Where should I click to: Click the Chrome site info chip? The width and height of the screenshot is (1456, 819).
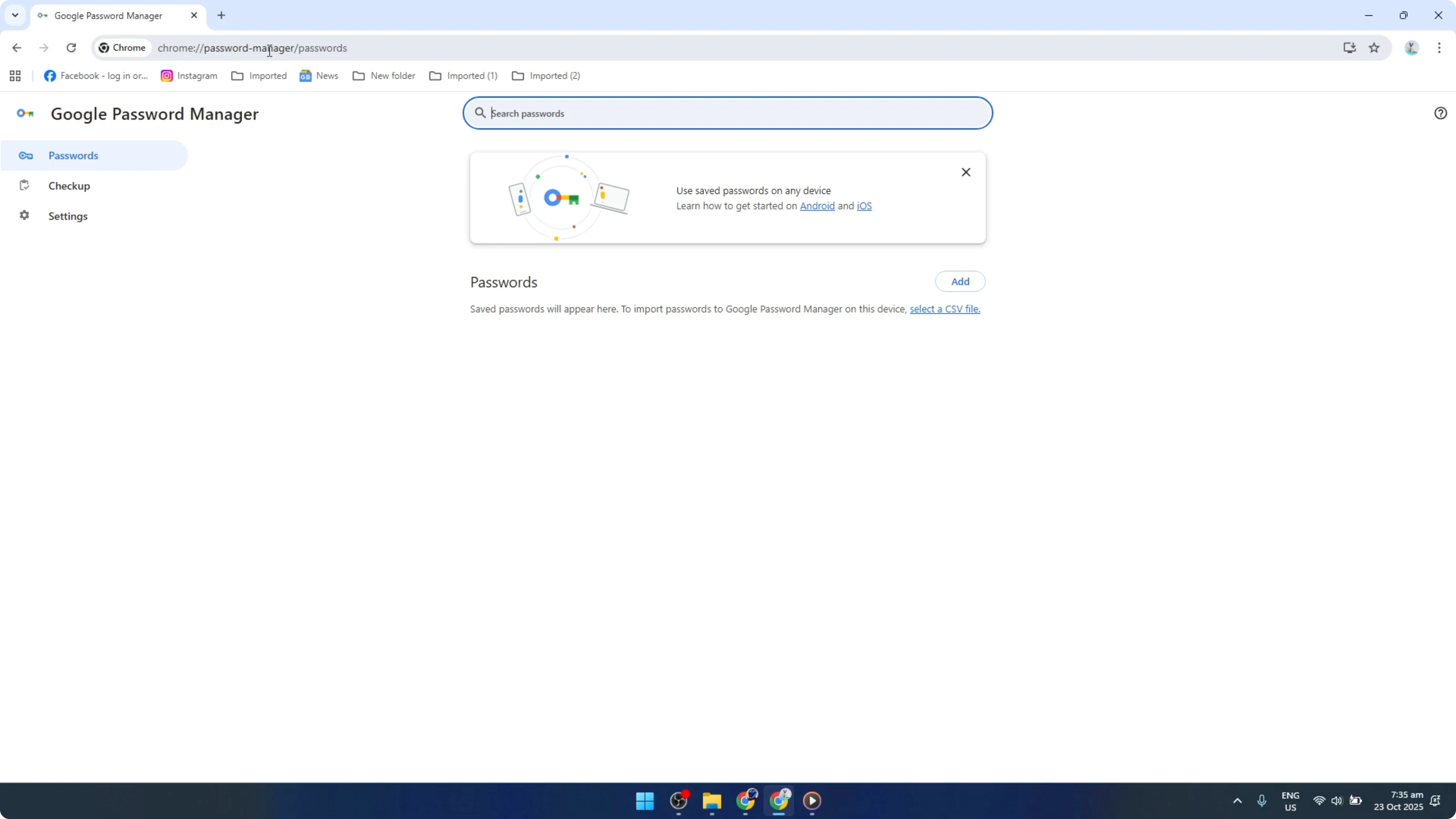coord(123,48)
